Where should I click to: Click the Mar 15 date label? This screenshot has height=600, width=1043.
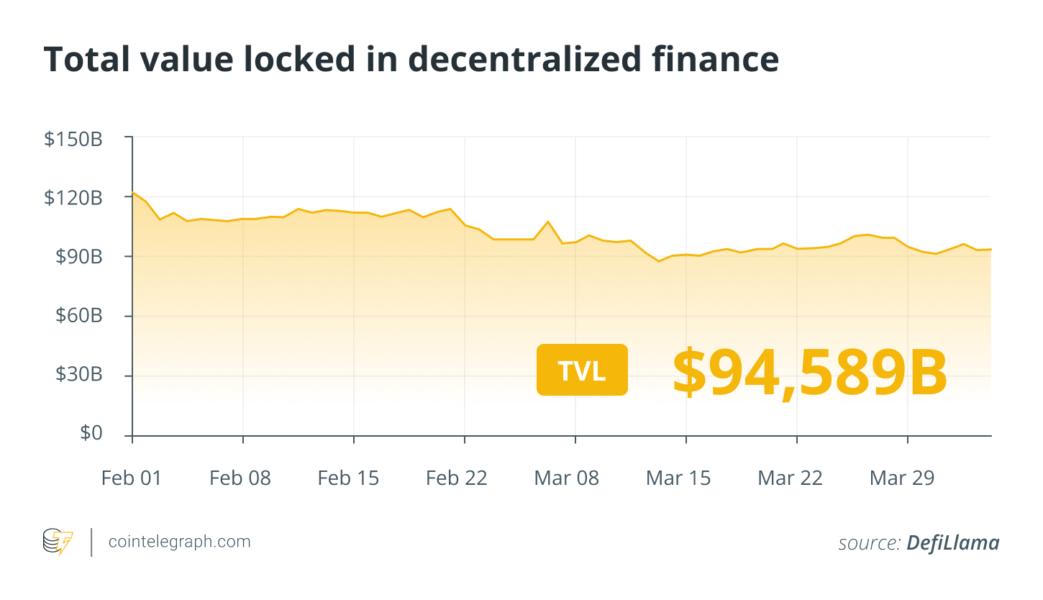[678, 478]
